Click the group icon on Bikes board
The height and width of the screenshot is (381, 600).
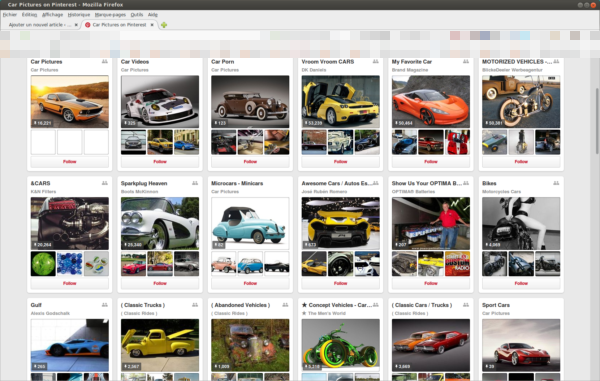click(556, 183)
